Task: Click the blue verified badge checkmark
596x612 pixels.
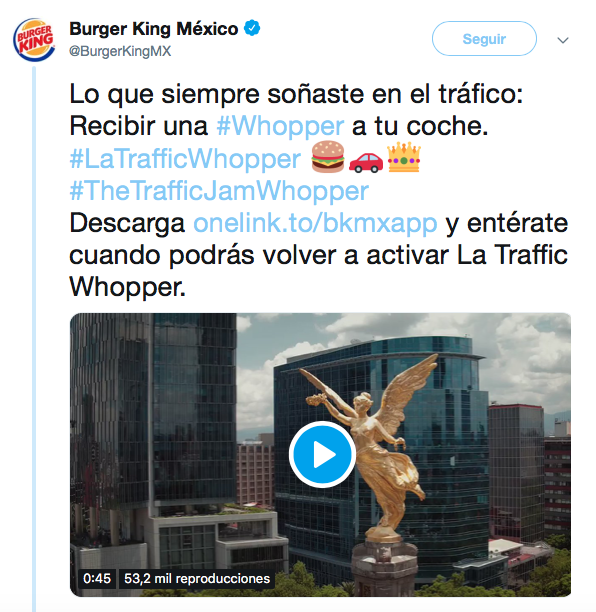Action: [252, 28]
